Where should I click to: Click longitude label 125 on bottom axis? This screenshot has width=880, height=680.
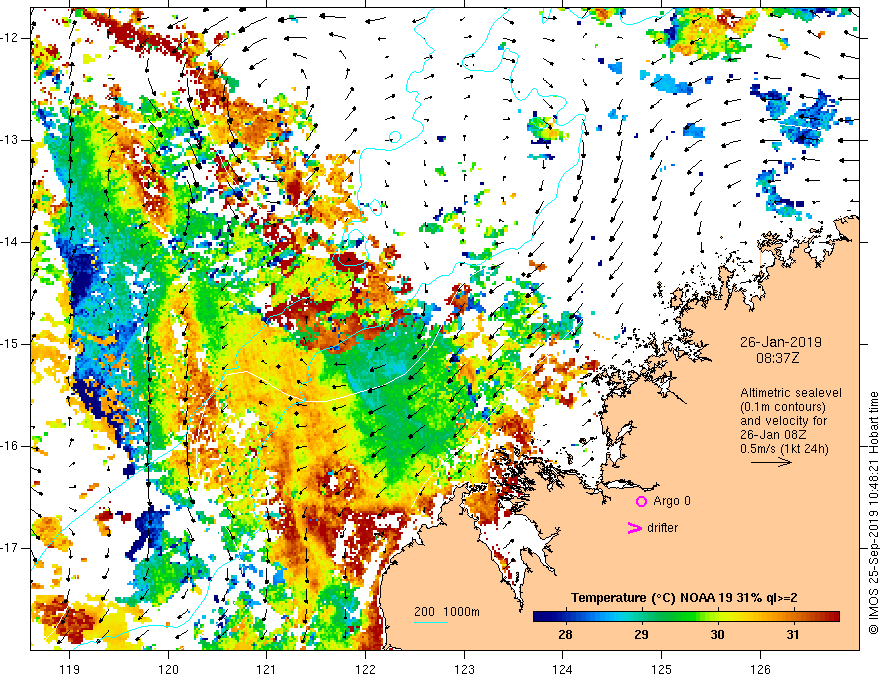tap(662, 669)
